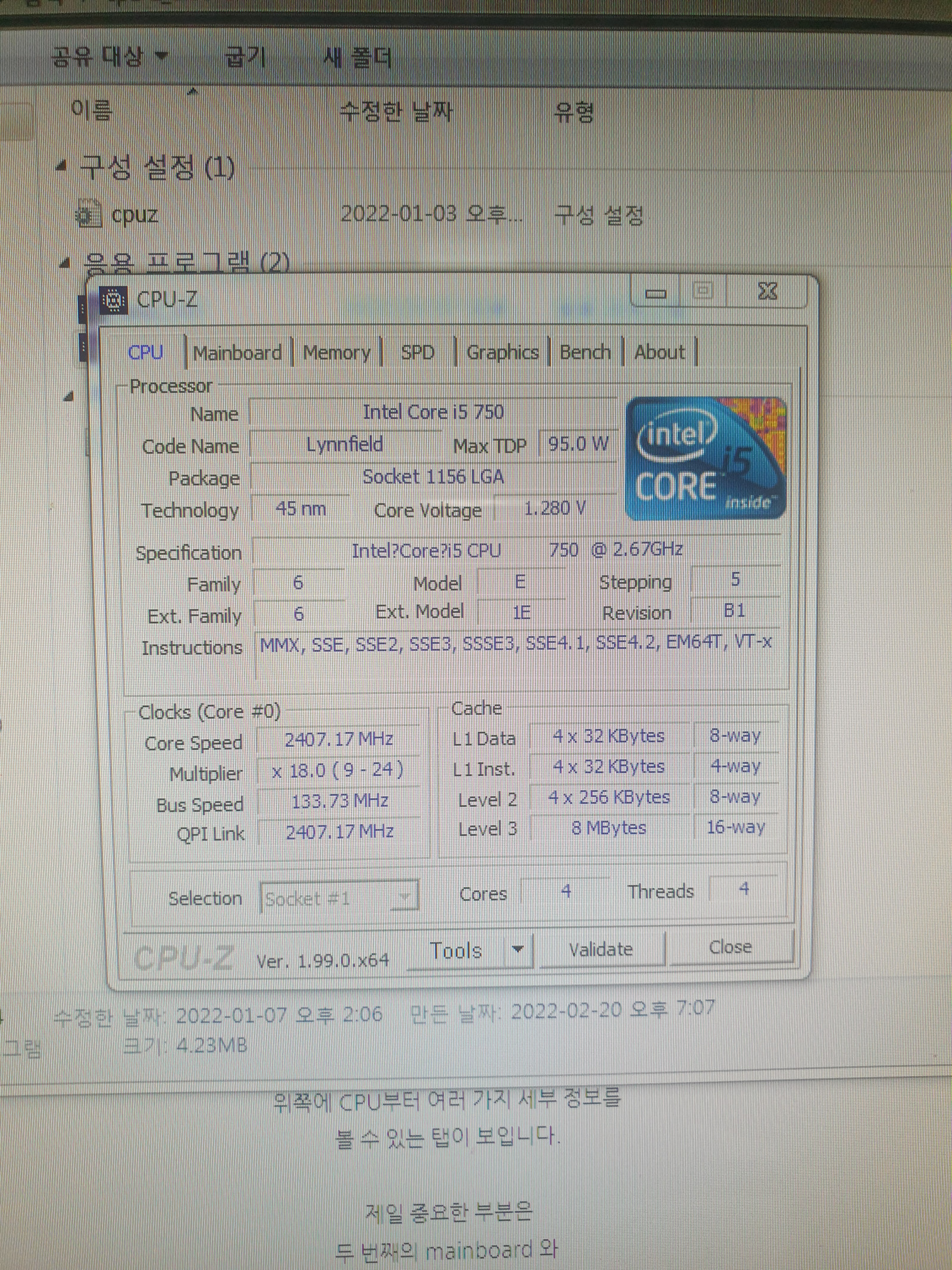Click the created date 2022-02-20 오후 7:07 in details pane
This screenshot has width=952, height=1270.
(x=613, y=1010)
